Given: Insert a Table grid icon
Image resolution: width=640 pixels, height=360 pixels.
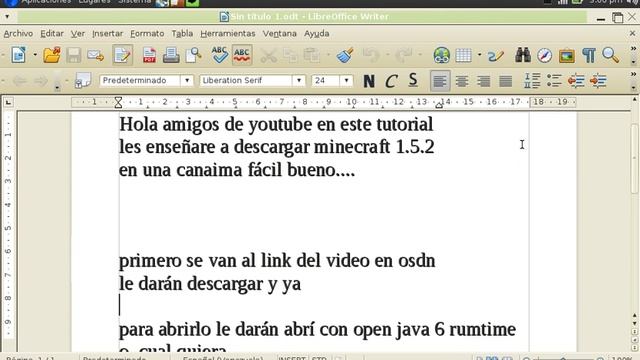Looking at the screenshot, I should (463, 55).
